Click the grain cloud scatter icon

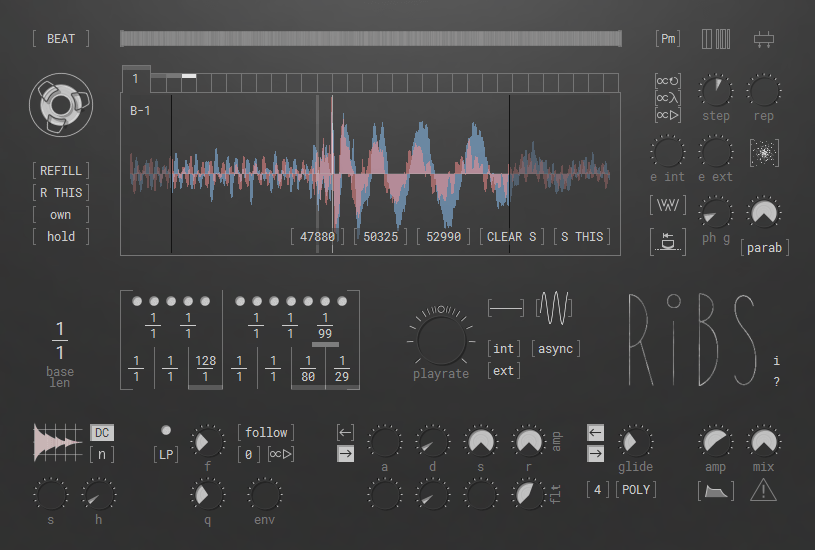click(x=764, y=153)
